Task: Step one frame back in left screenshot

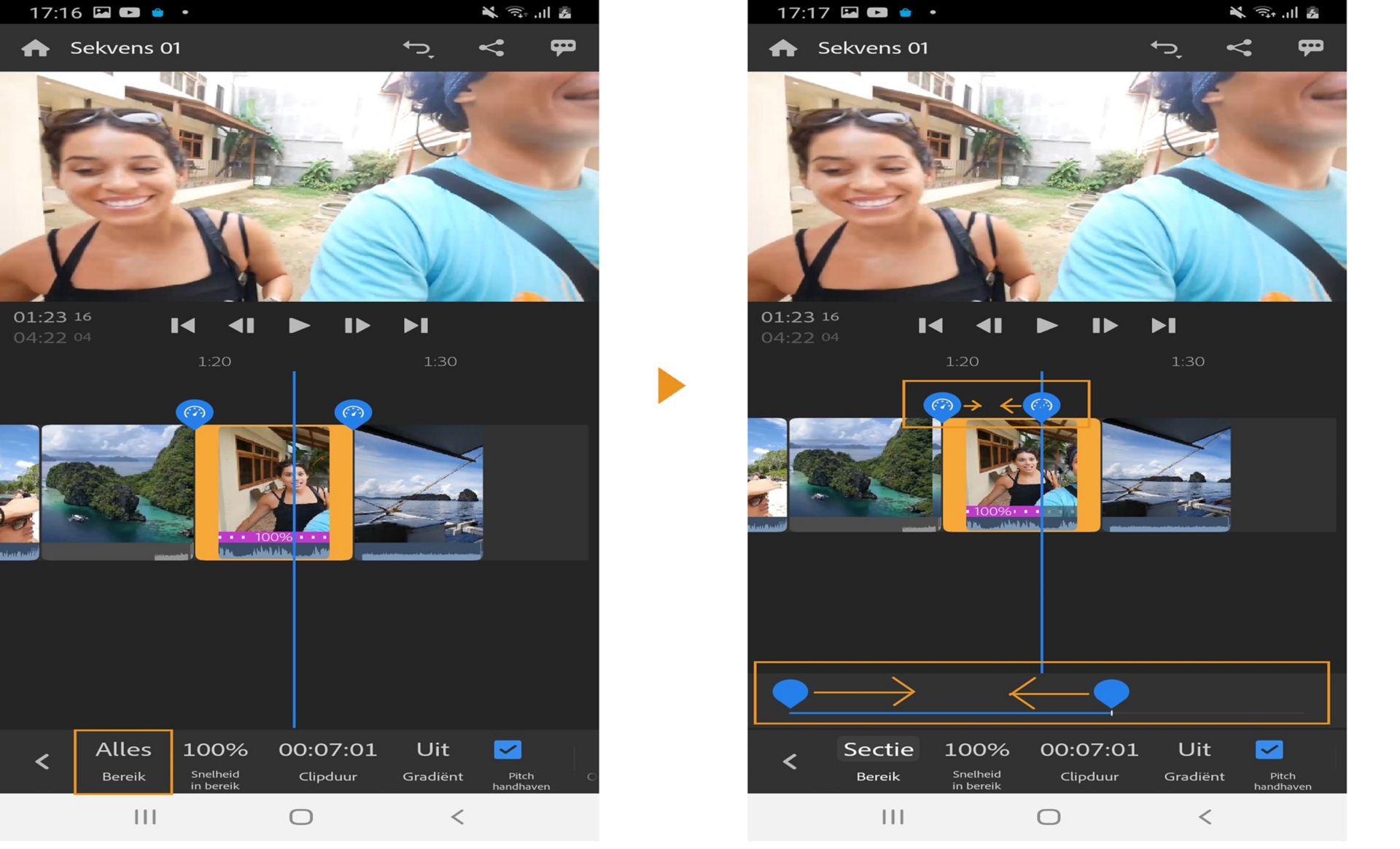Action: 241,325
